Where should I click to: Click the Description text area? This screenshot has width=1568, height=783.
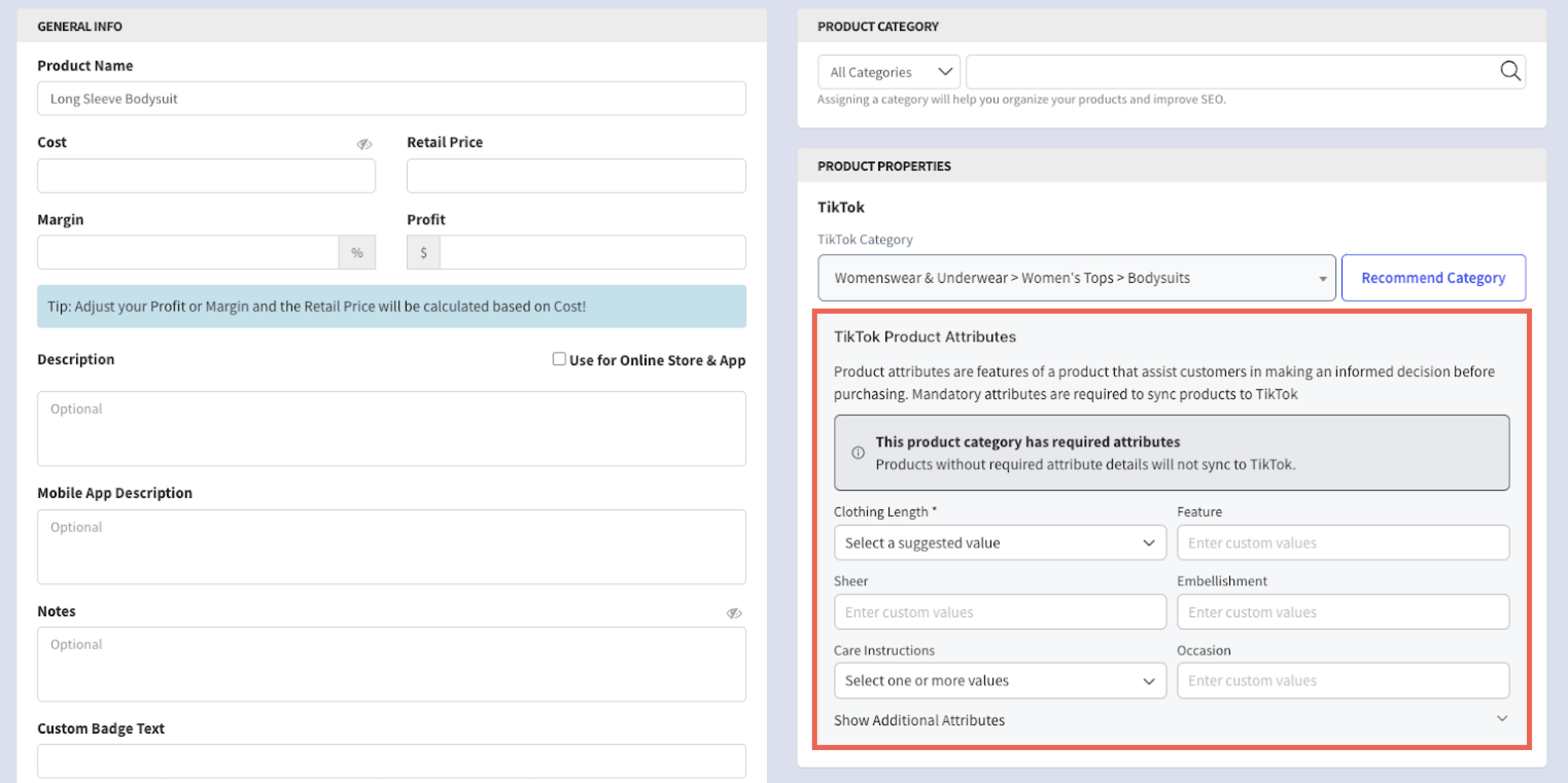391,429
